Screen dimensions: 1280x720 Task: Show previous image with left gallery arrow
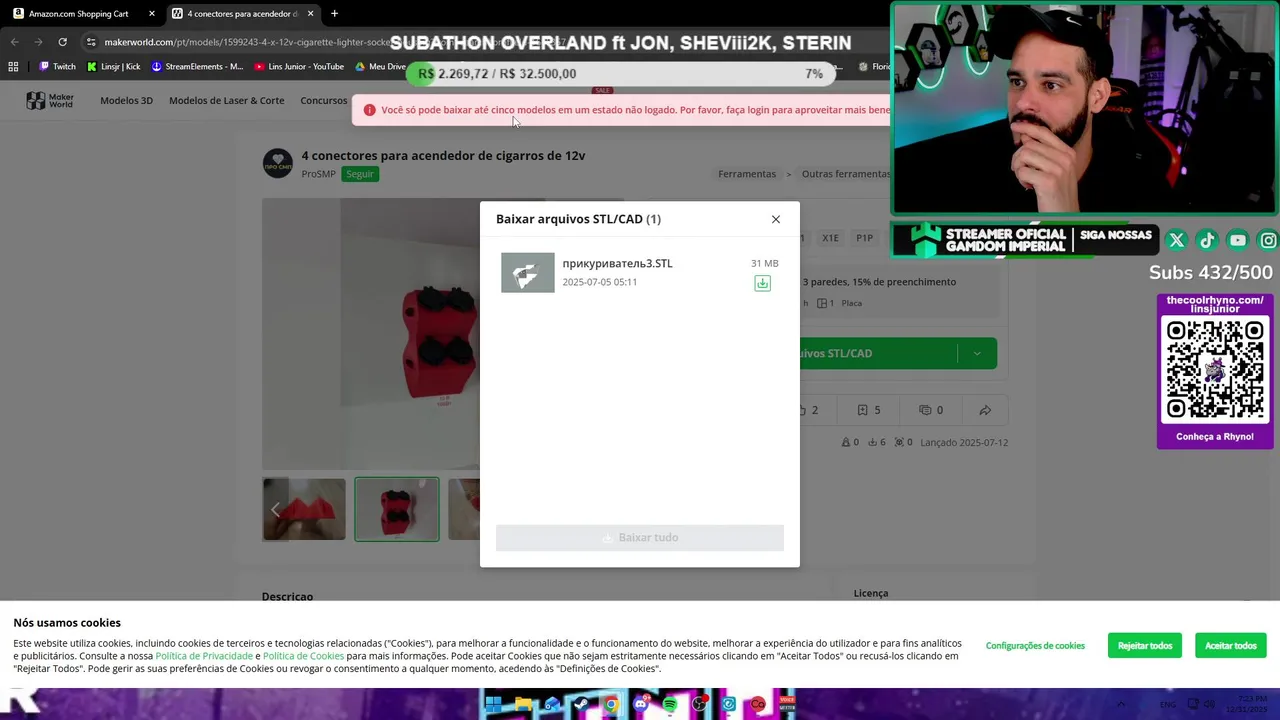click(275, 509)
